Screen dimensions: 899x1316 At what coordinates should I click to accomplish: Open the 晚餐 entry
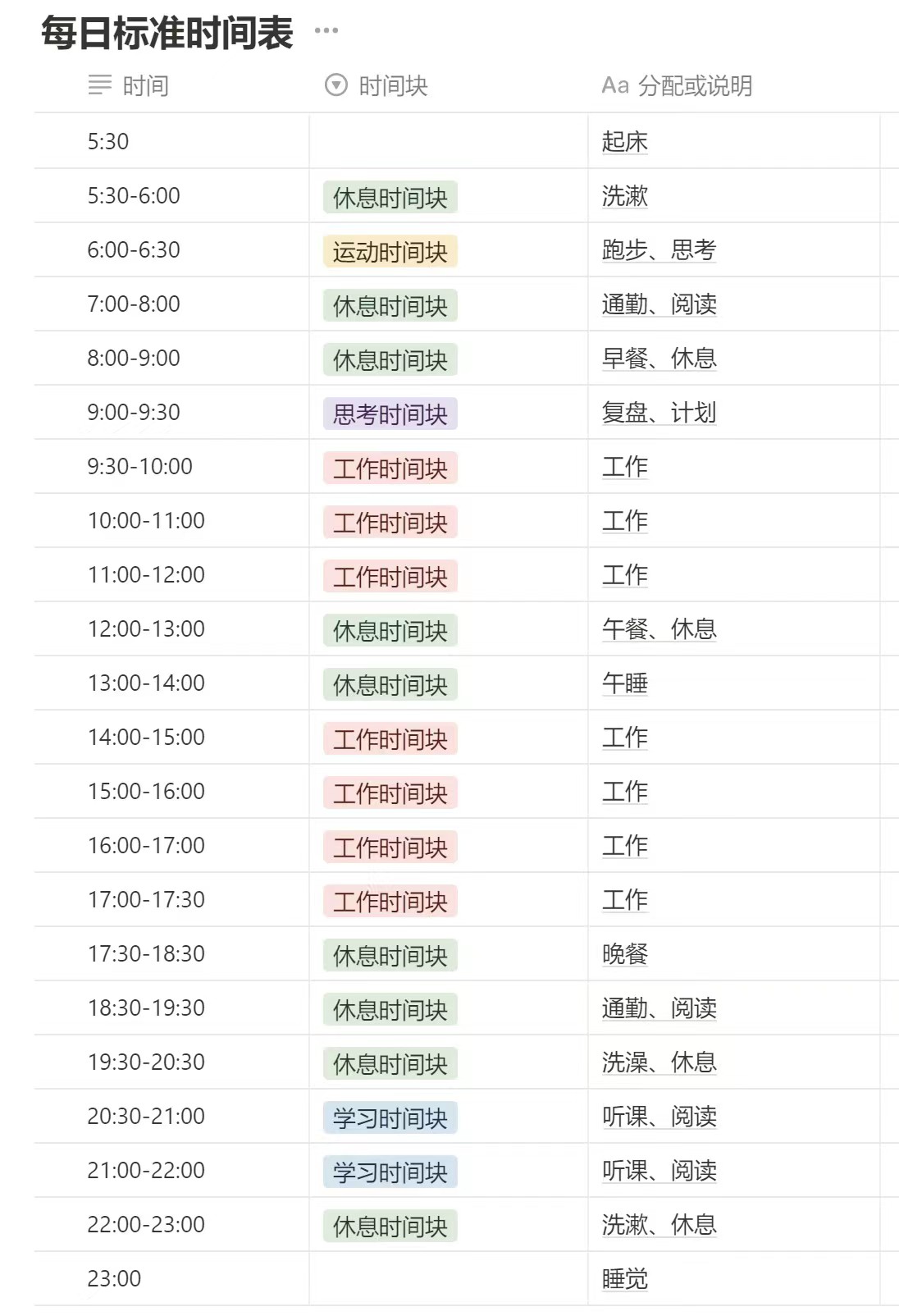click(625, 953)
